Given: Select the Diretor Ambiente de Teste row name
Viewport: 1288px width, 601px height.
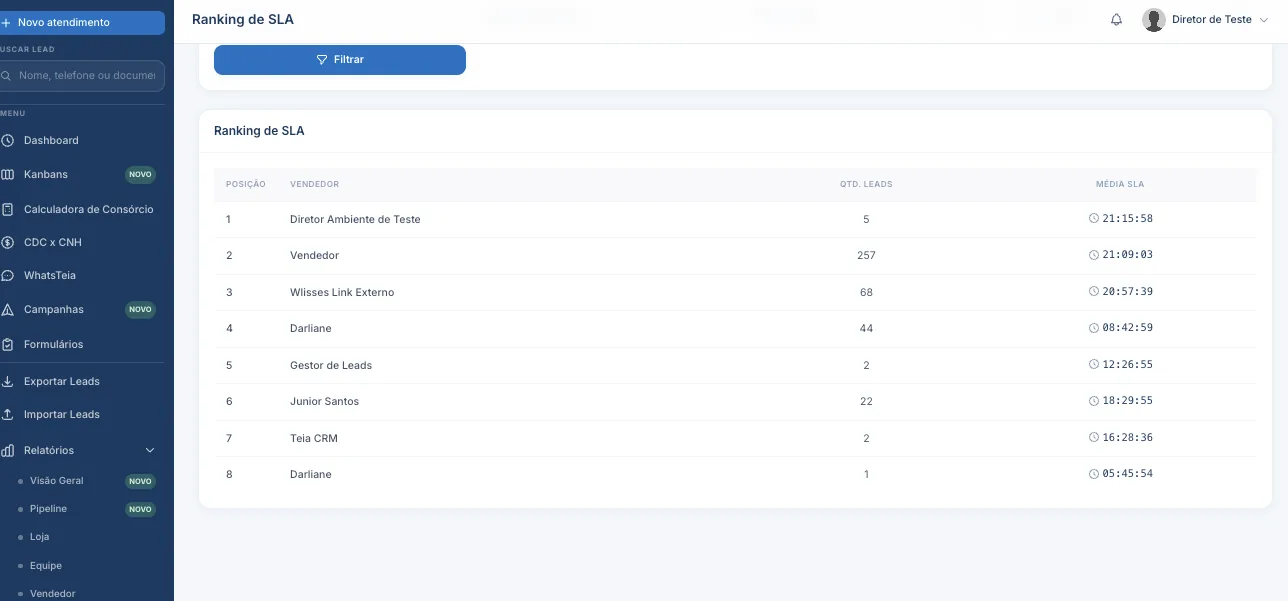Looking at the screenshot, I should click(x=355, y=219).
